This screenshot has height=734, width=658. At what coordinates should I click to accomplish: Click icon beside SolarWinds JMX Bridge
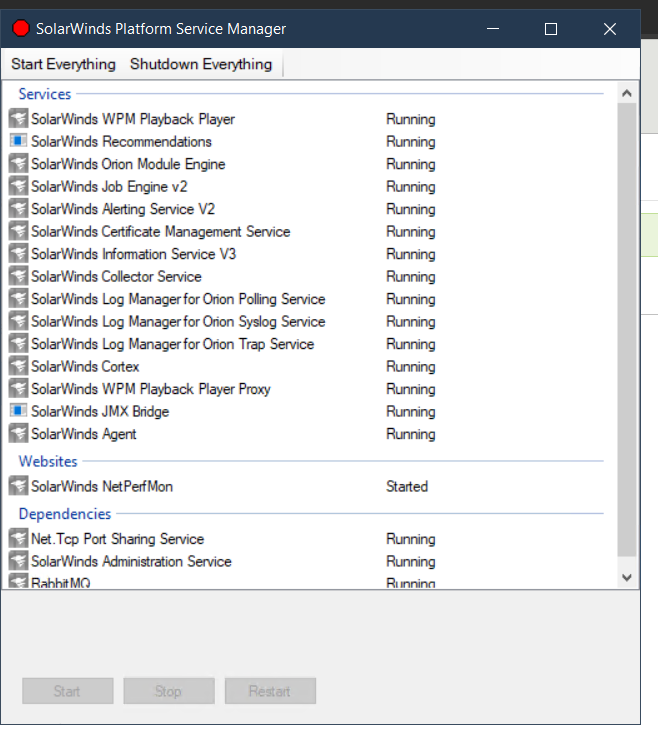point(18,411)
